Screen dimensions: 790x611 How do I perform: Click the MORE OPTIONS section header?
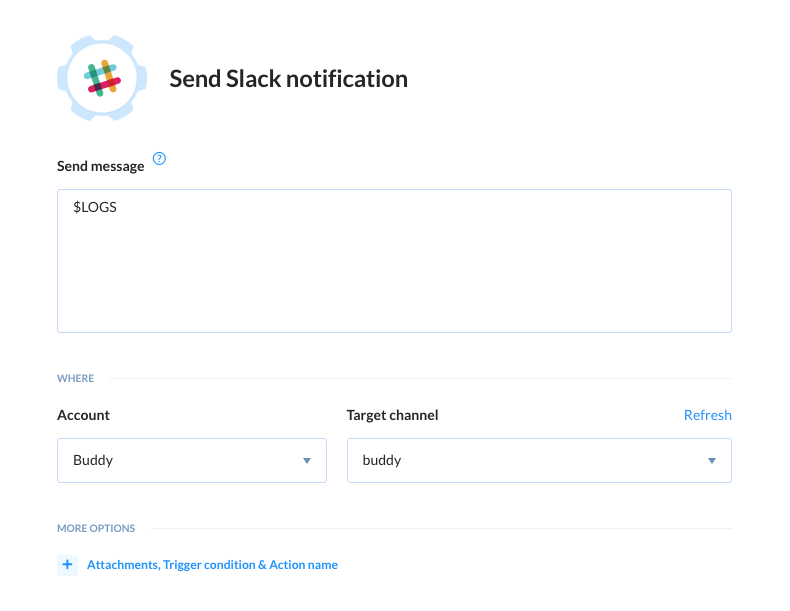tap(96, 528)
